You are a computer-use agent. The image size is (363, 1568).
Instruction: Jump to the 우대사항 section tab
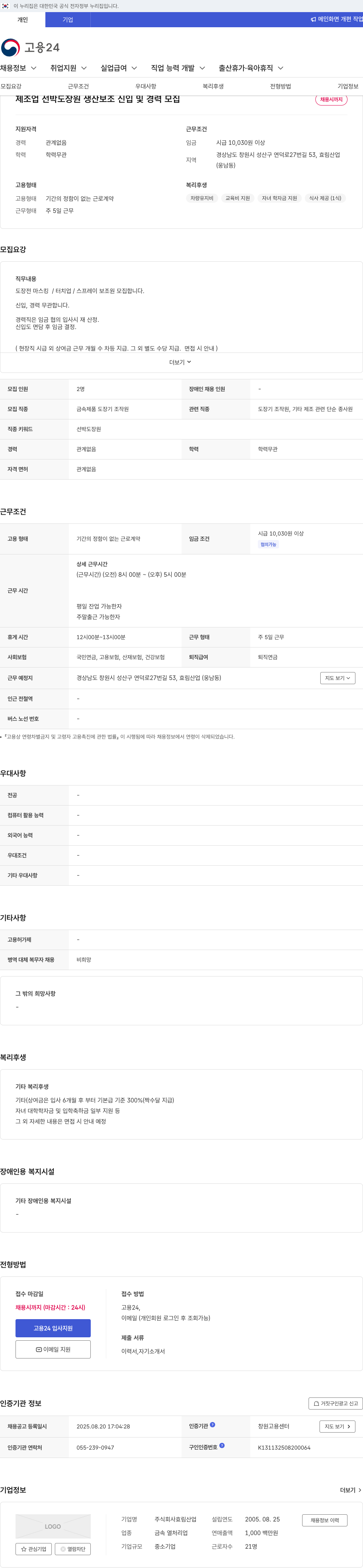pos(146,87)
